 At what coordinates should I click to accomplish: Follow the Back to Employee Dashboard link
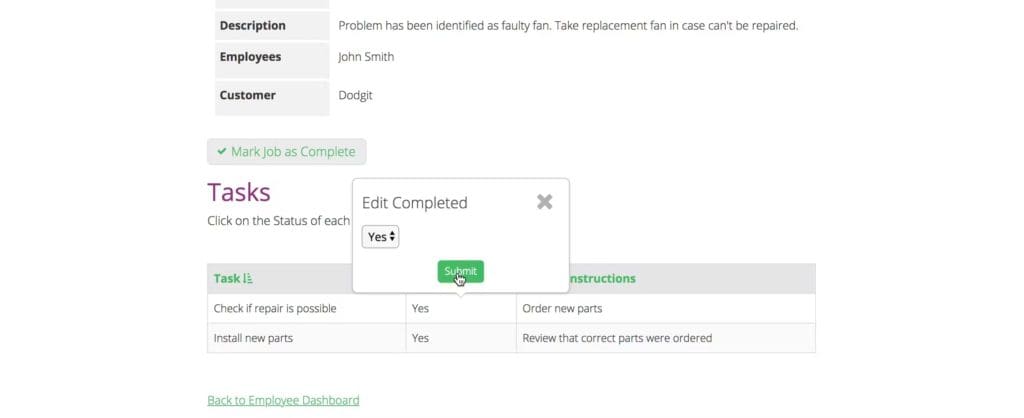283,400
